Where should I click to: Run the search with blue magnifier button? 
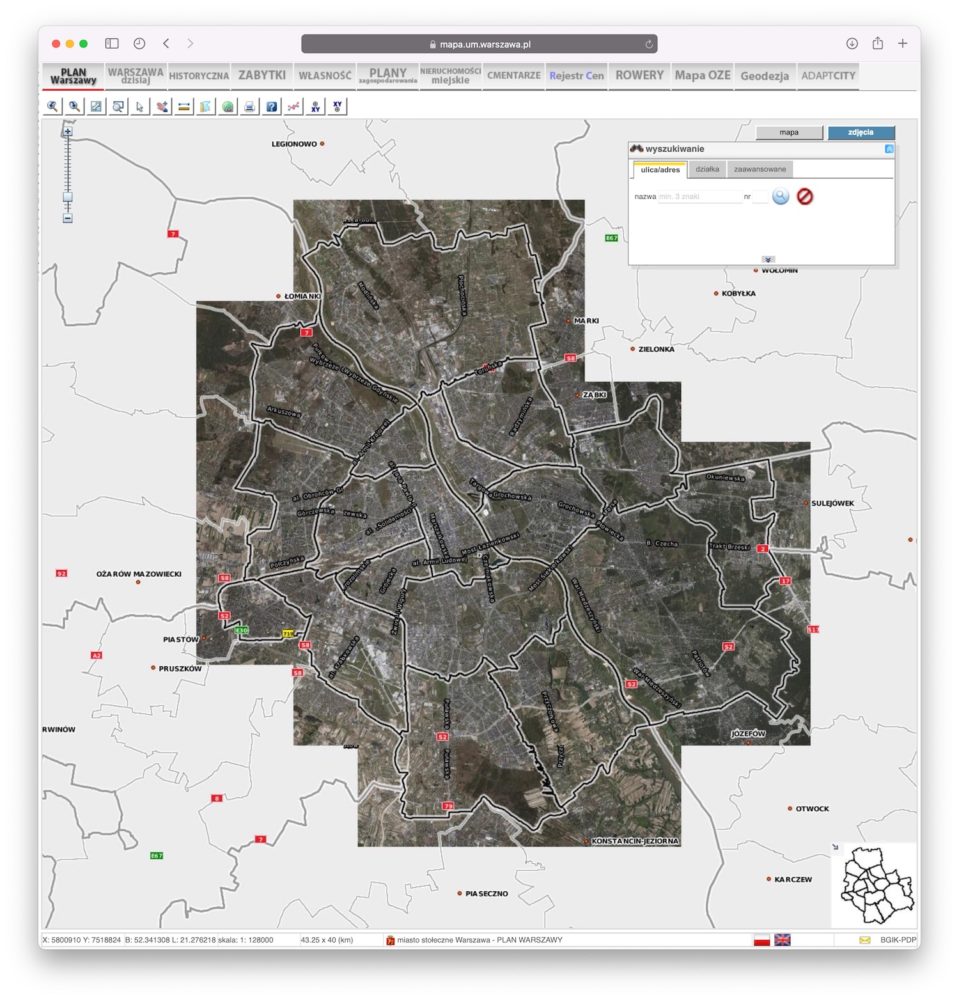tap(780, 196)
